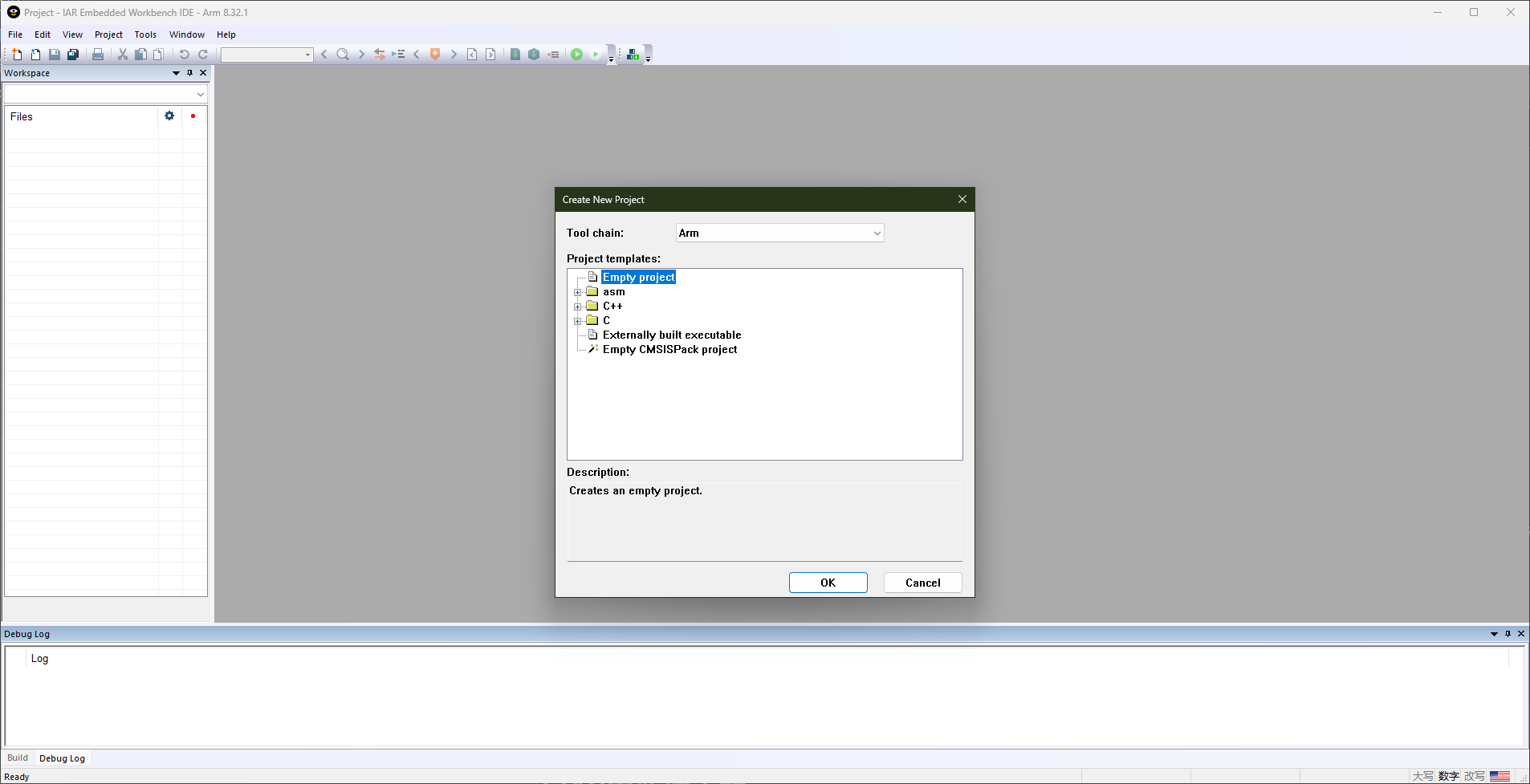This screenshot has width=1530, height=784.
Task: Click the Paste toolbar icon
Action: pyautogui.click(x=159, y=55)
